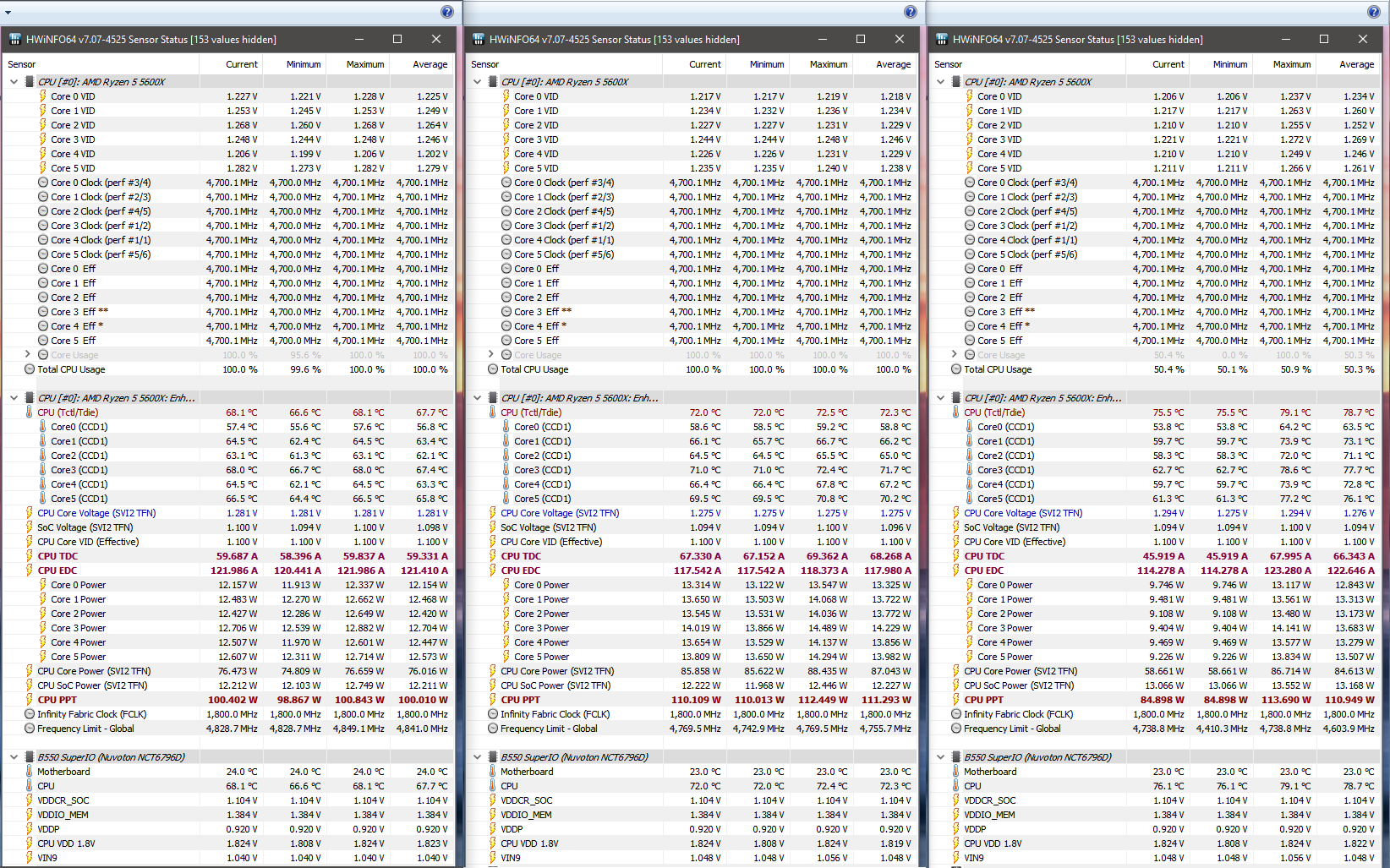Click the lightning icon beside Core 5 VID in right window
Screen dimensions: 1390x868
970,168
